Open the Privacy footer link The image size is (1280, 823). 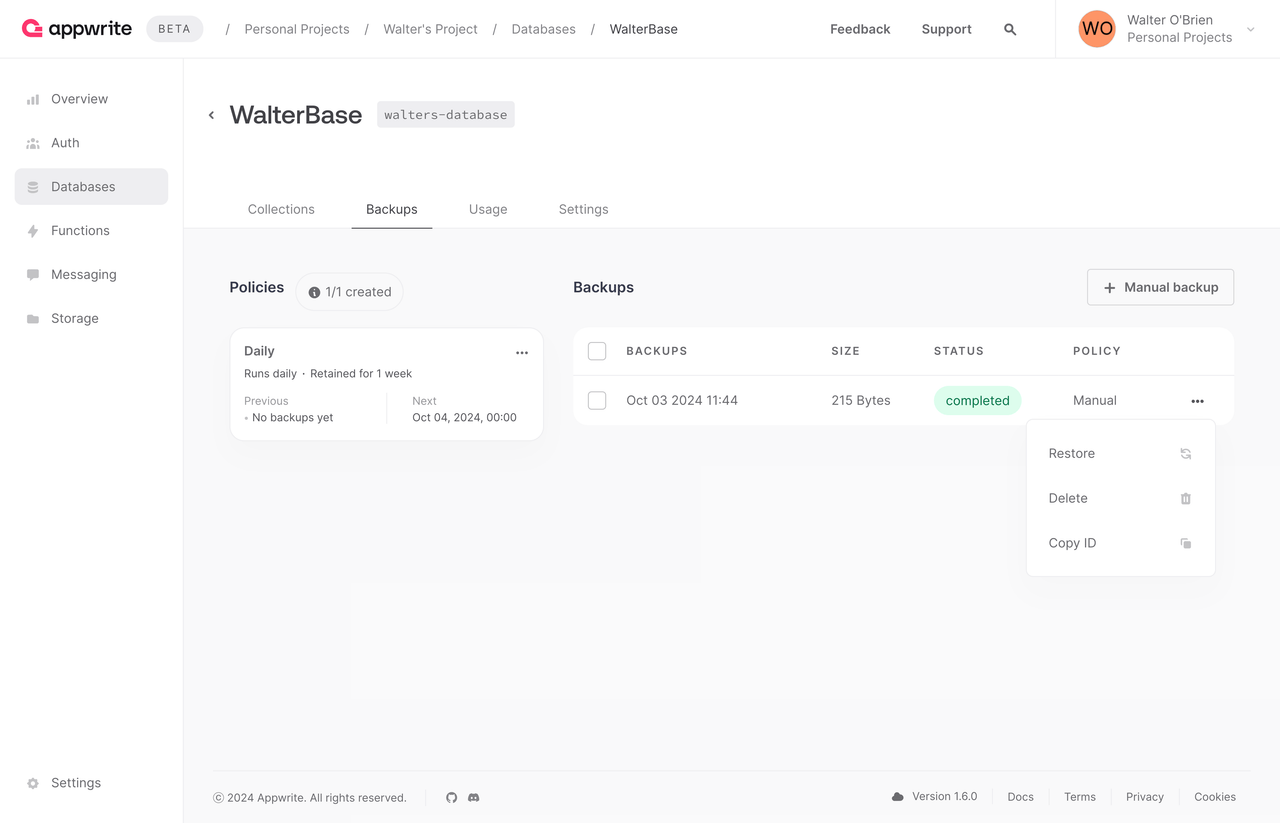[x=1145, y=797]
